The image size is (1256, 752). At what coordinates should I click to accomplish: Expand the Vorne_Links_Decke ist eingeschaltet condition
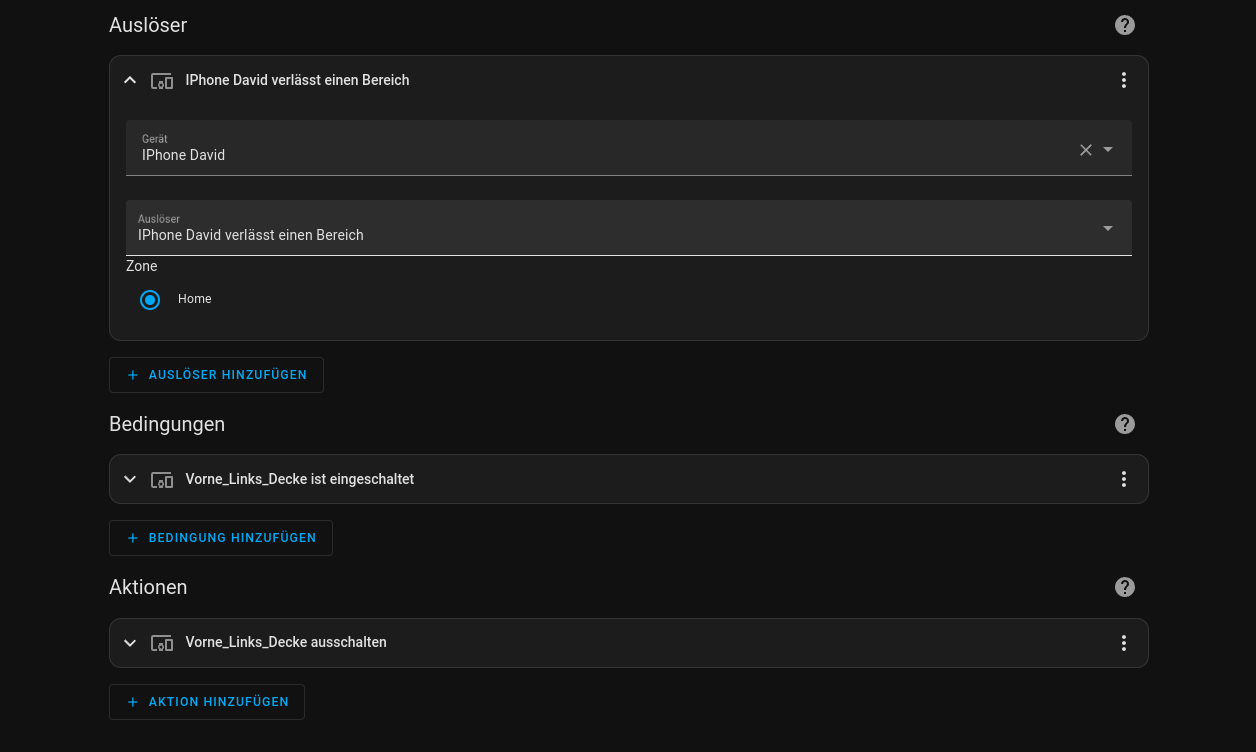point(130,479)
